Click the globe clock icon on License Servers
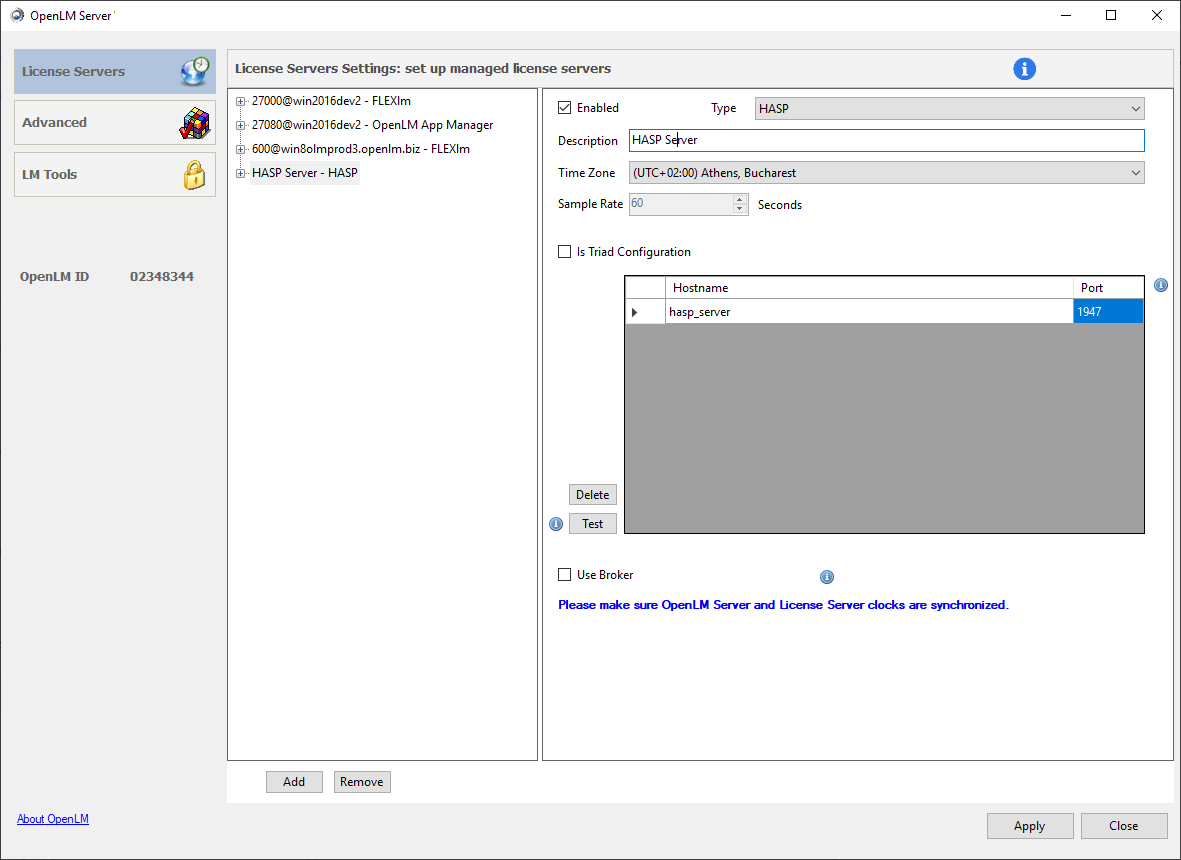 click(x=194, y=71)
